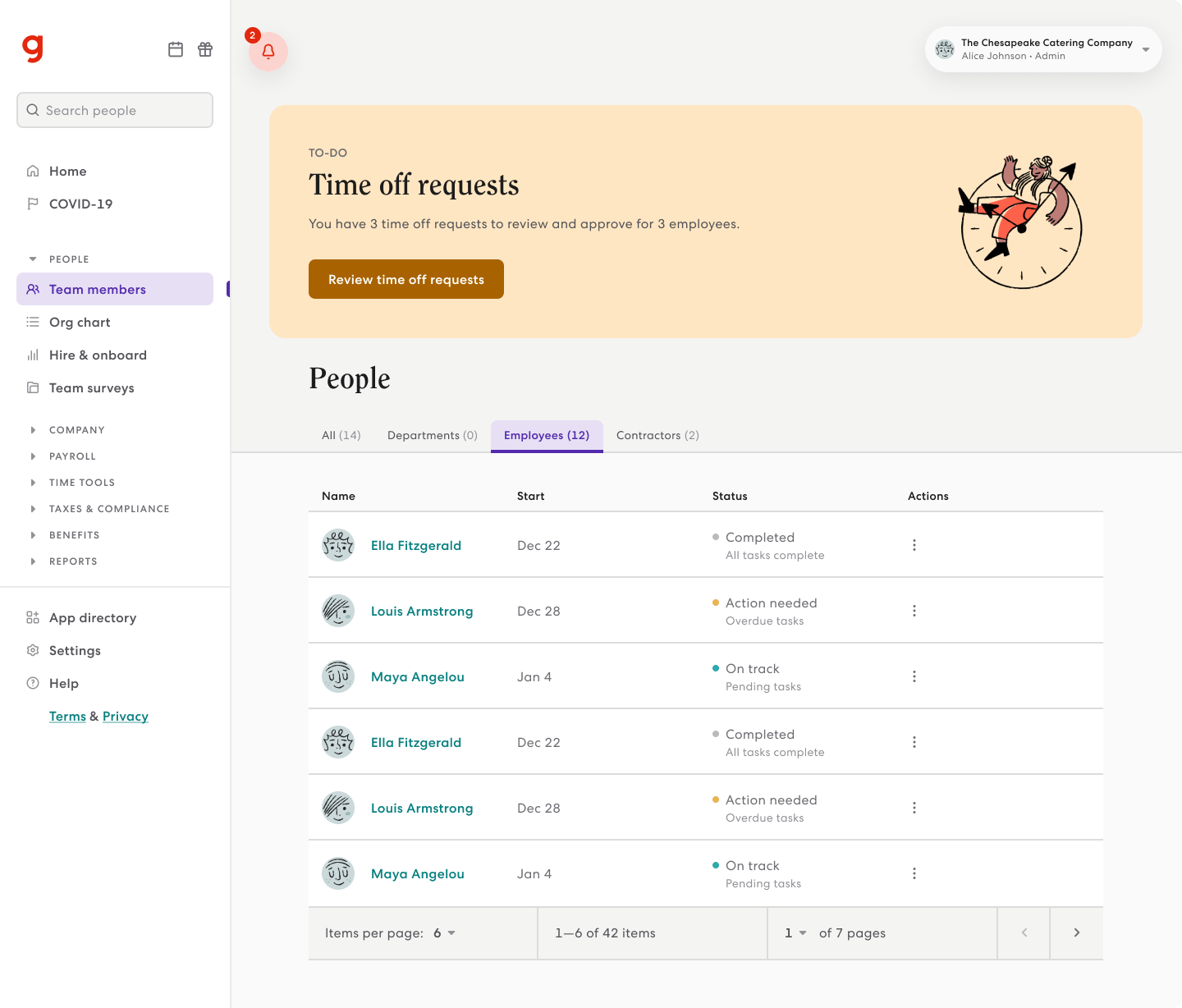Click the Team surveys folder icon
This screenshot has height=1008, width=1182.
pos(33,387)
